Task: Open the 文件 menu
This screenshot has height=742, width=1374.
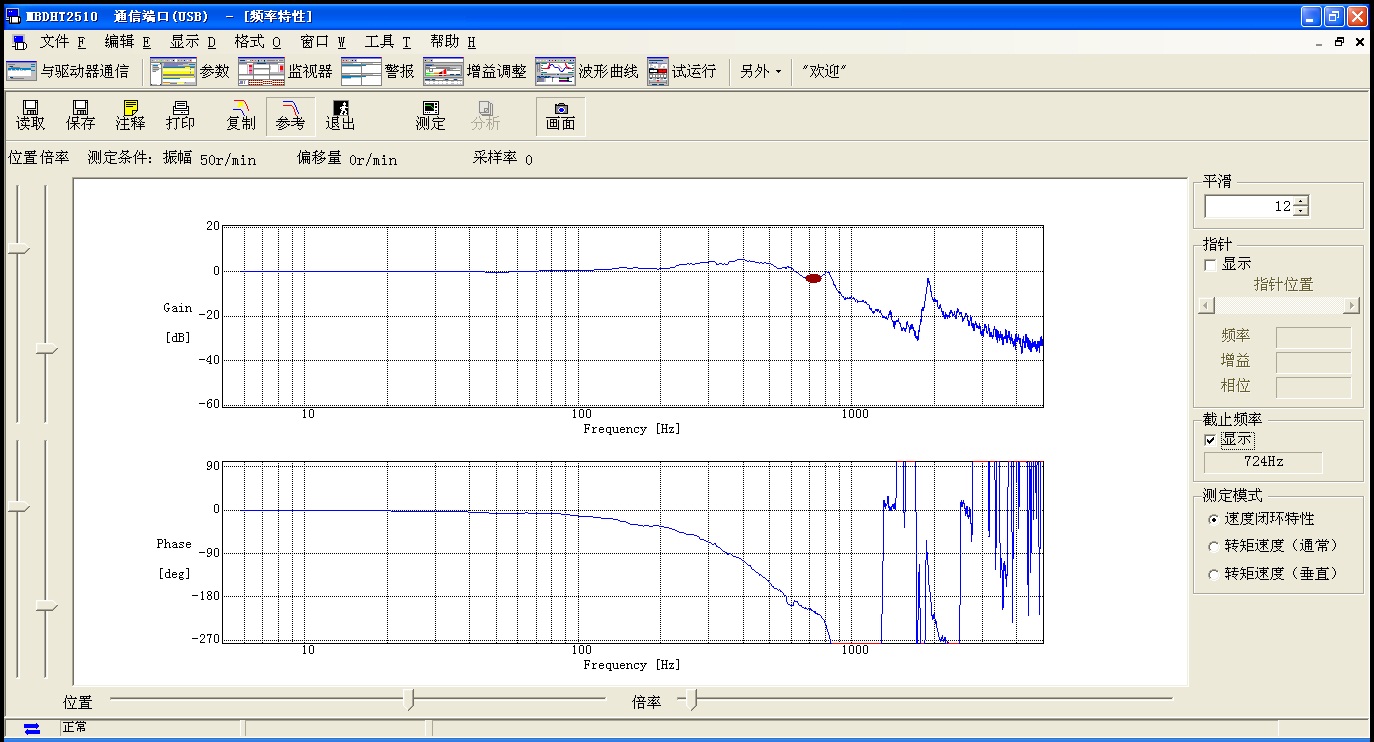Action: tap(62, 42)
